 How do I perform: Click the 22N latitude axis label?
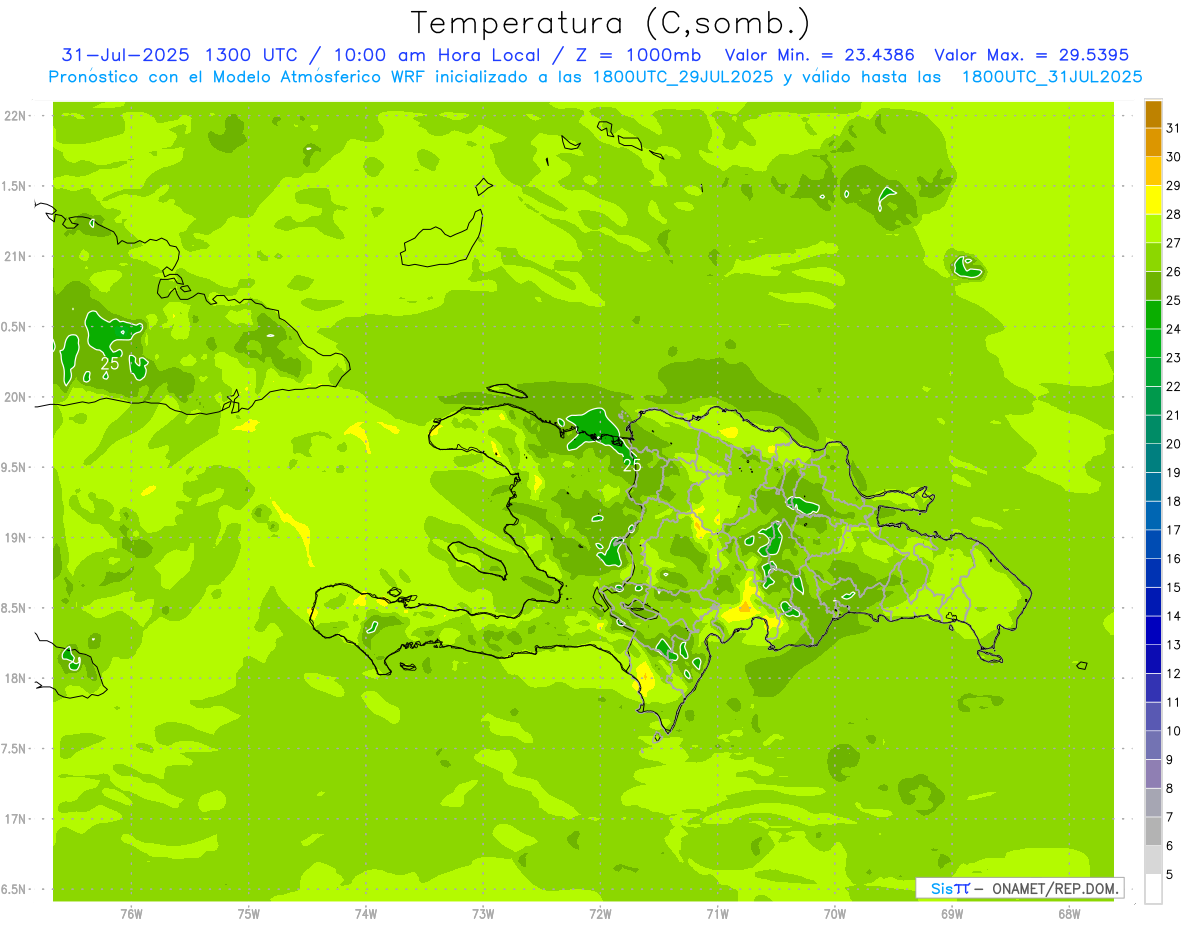tap(17, 116)
